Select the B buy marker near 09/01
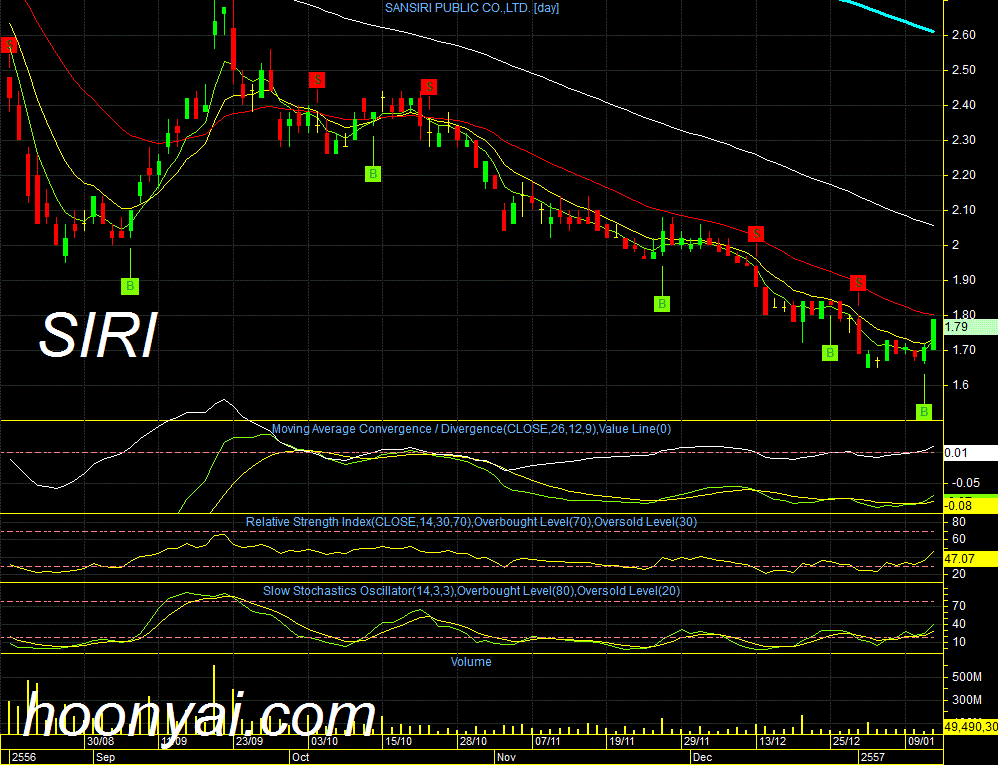Image resolution: width=998 pixels, height=765 pixels. tap(924, 412)
